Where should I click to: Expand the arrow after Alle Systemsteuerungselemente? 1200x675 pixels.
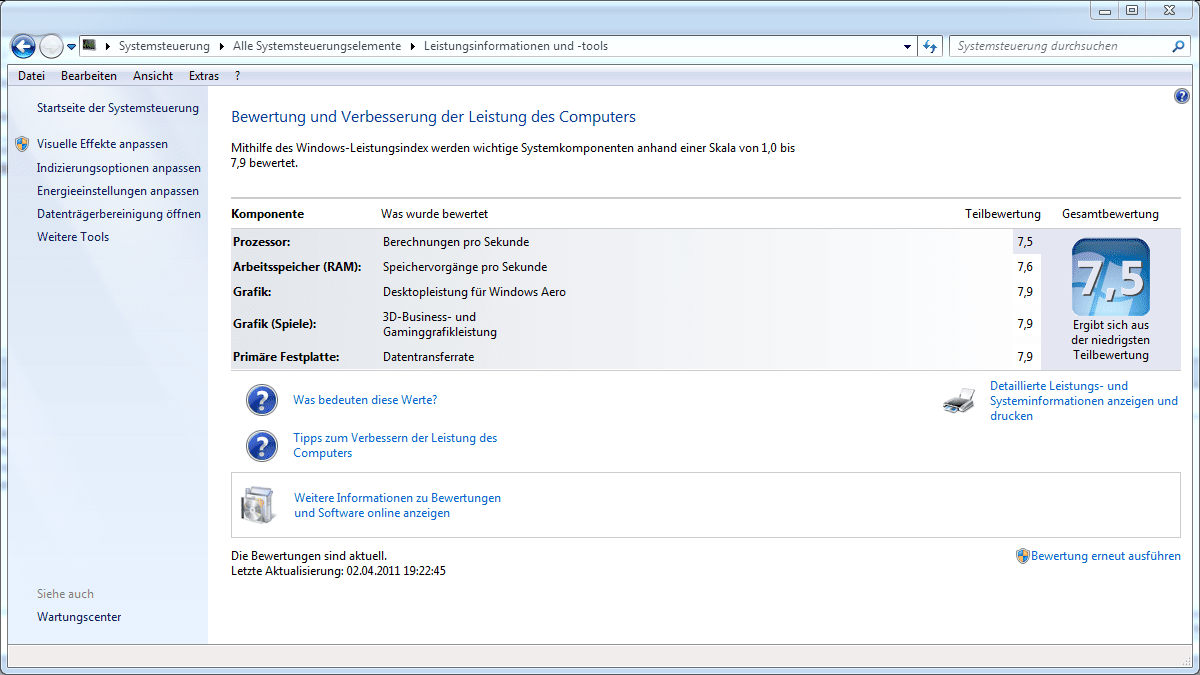[x=413, y=46]
